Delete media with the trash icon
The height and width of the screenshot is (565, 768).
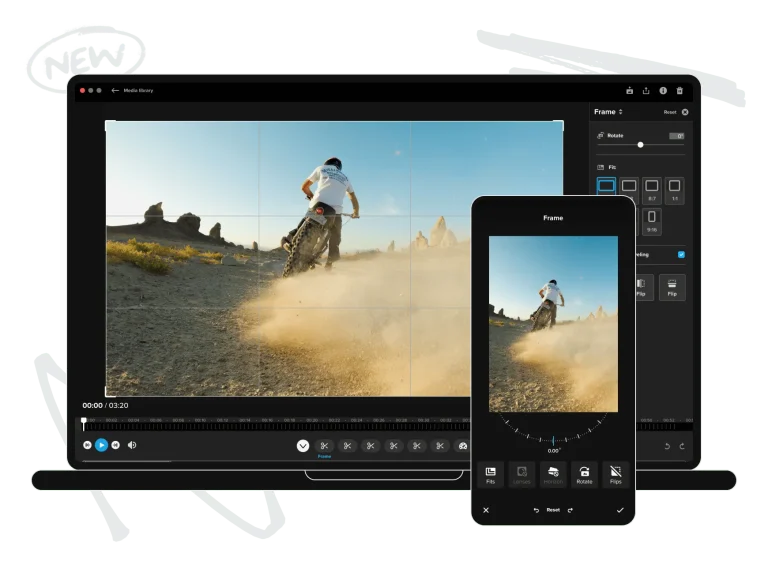(679, 91)
